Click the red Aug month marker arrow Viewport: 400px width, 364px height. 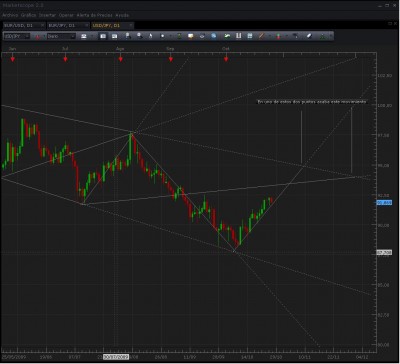click(121, 59)
